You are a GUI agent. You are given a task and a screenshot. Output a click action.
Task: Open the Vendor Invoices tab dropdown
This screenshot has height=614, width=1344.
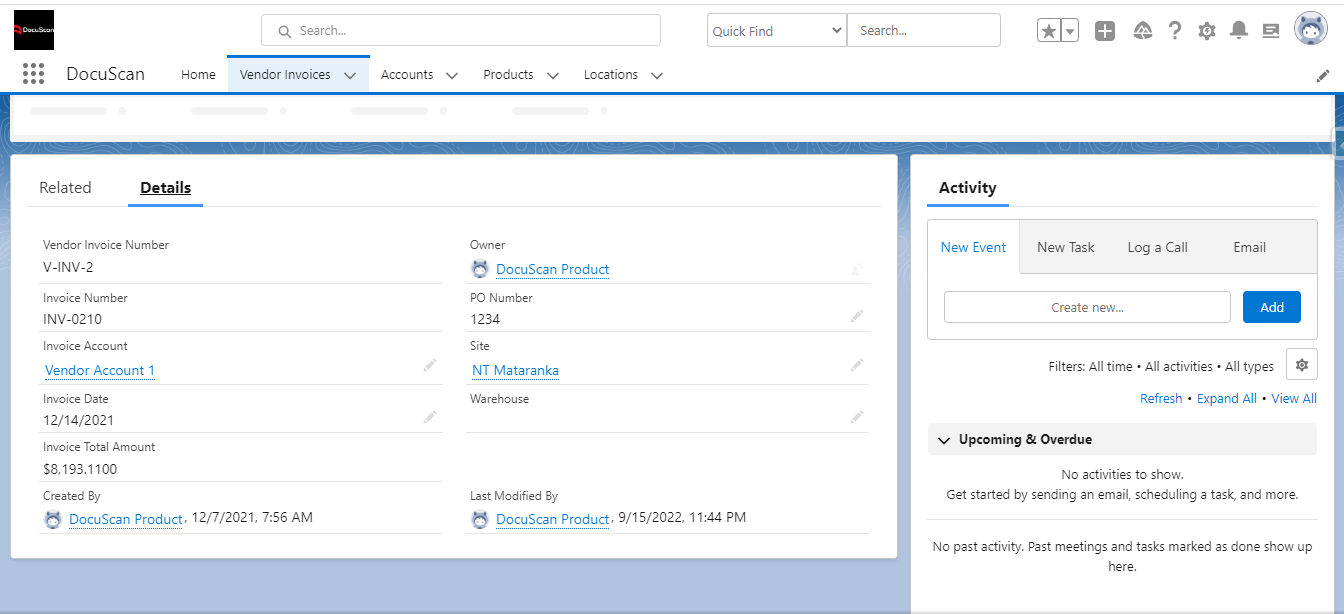(x=350, y=74)
